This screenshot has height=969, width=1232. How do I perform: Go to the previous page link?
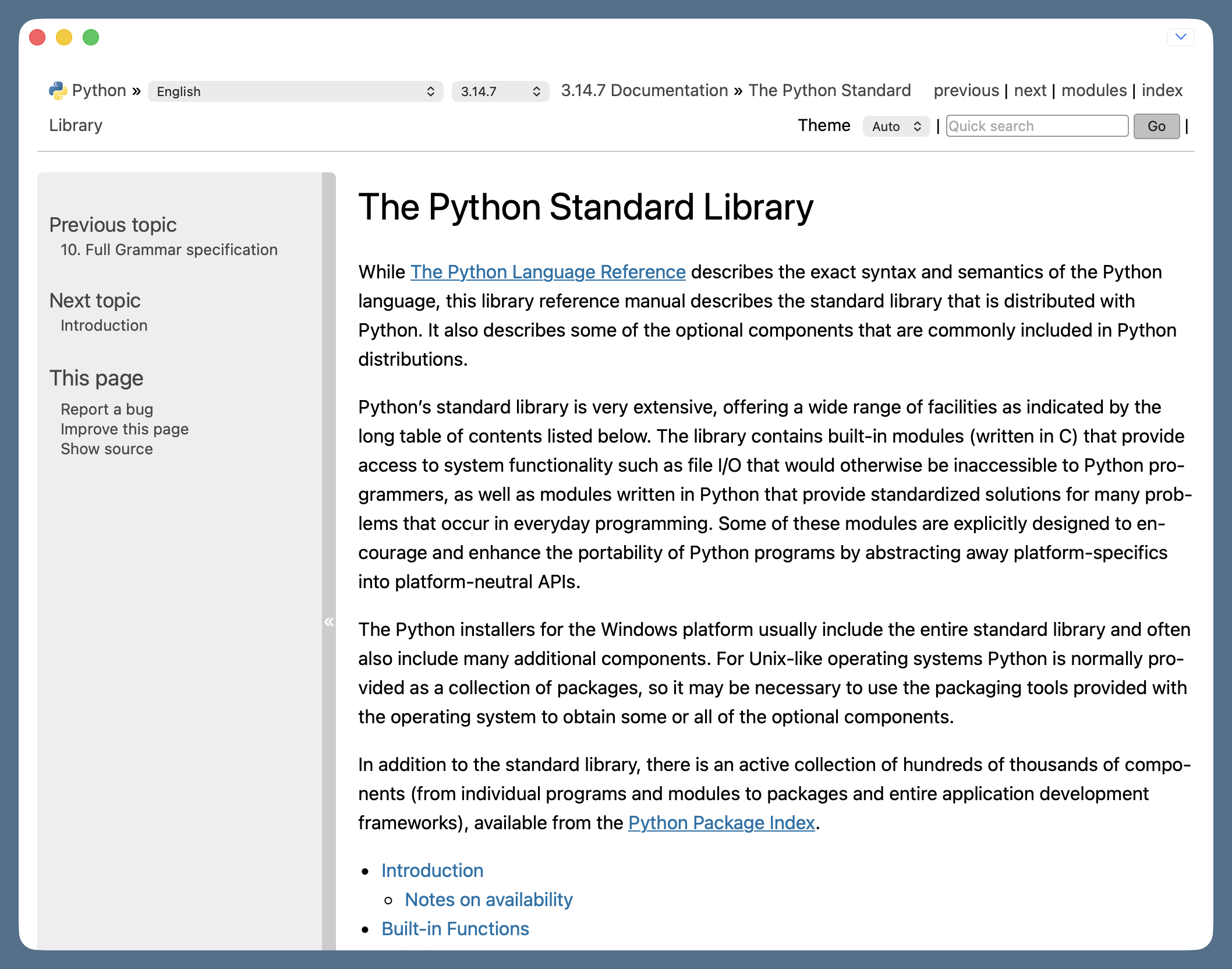[x=966, y=90]
